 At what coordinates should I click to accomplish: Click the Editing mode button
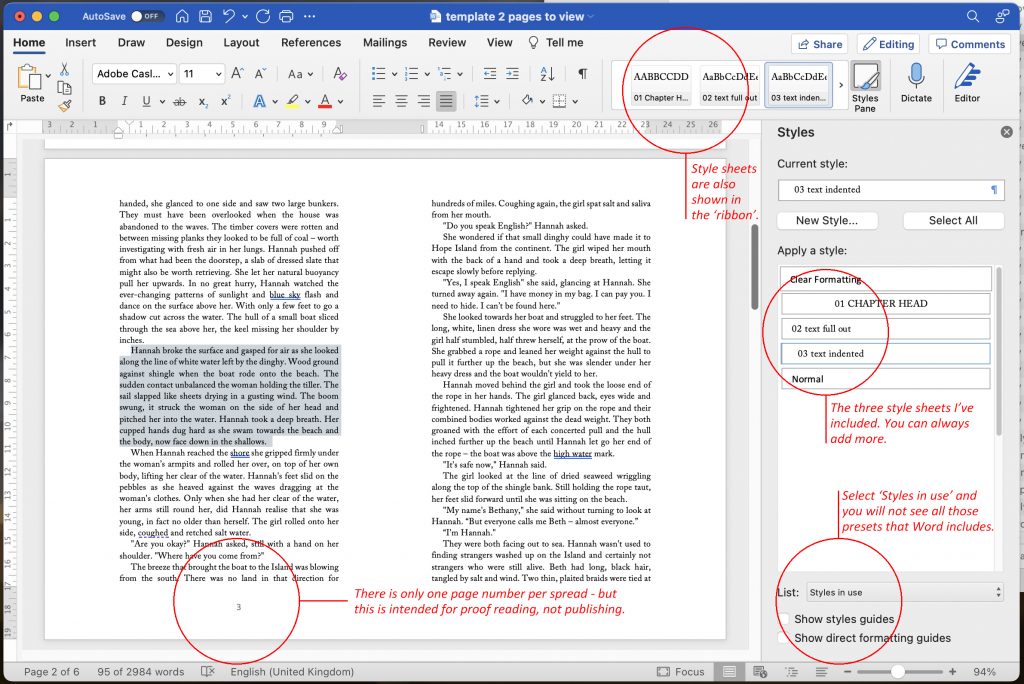[888, 44]
